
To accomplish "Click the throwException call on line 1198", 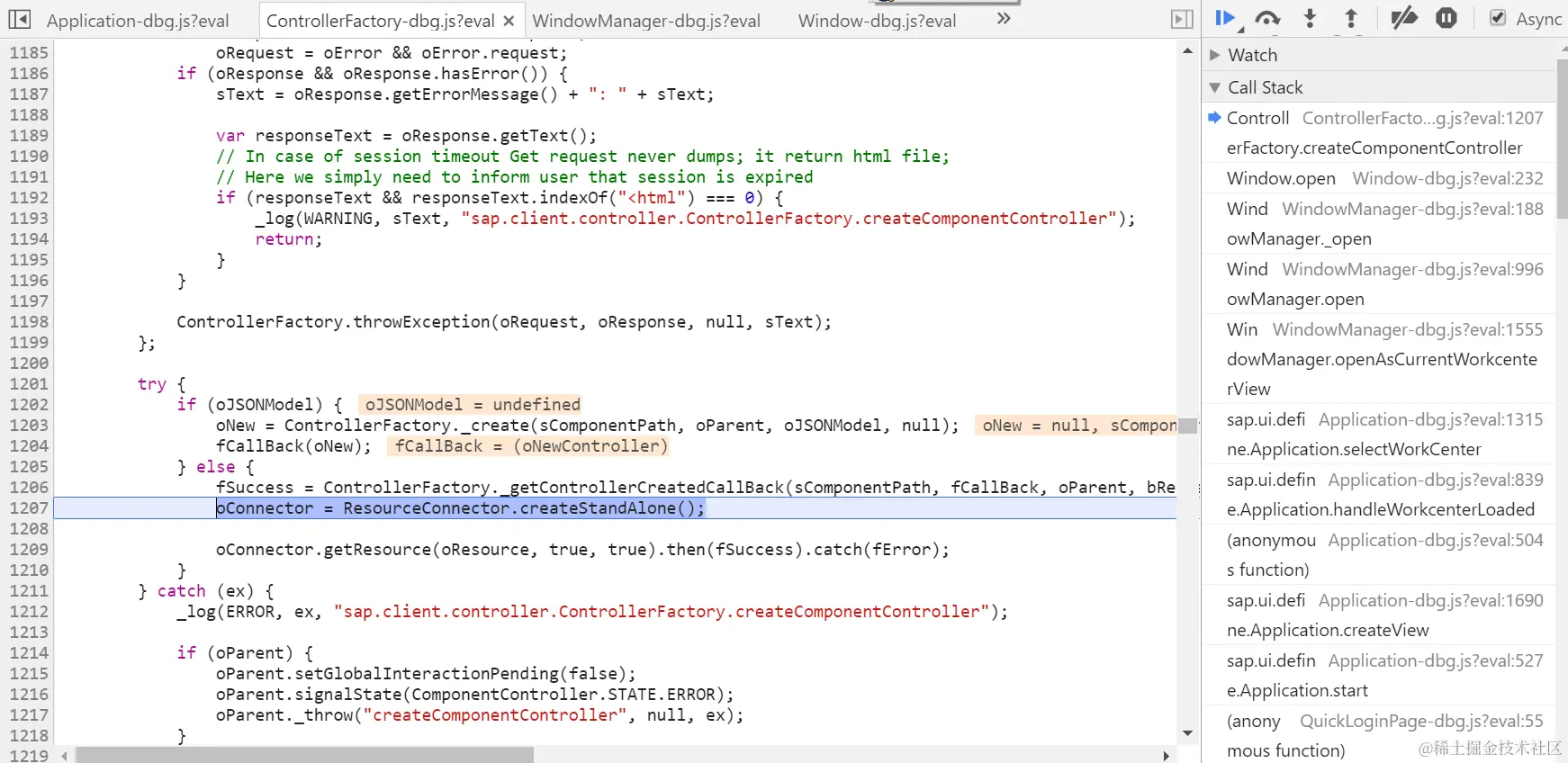I will click(x=504, y=322).
